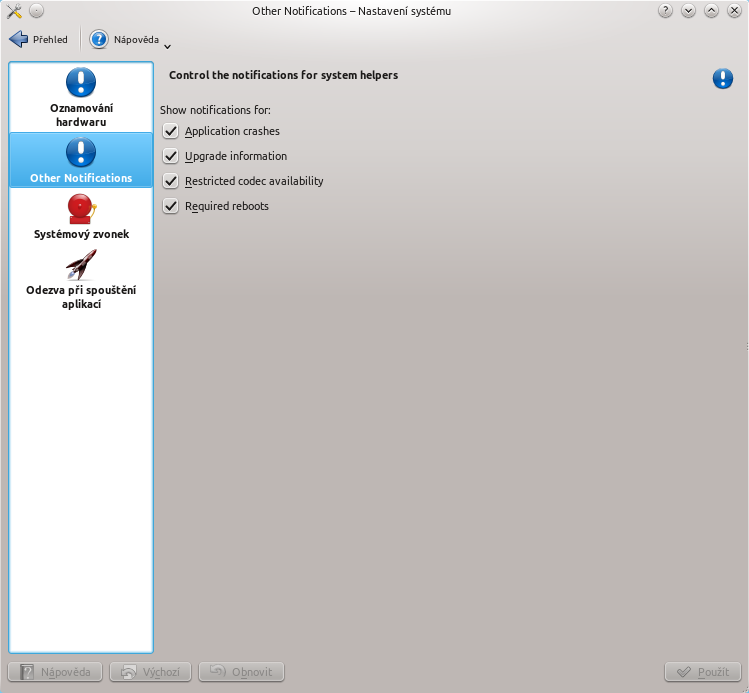Open Oznamování hardwaru module in sidebar
749x693 pixels.
[x=81, y=97]
